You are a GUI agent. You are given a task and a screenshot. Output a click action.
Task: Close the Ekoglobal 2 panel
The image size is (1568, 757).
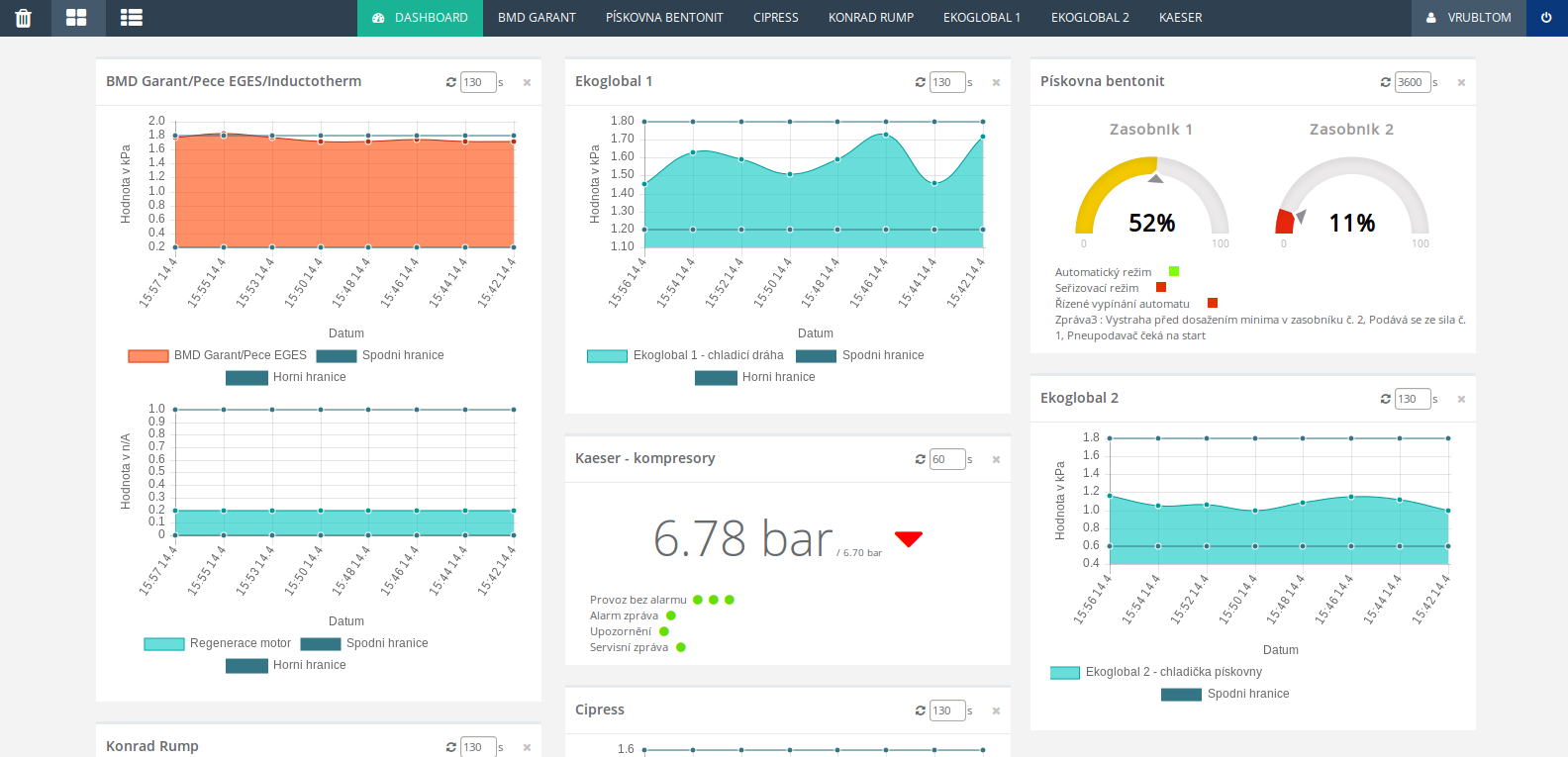tap(1461, 399)
